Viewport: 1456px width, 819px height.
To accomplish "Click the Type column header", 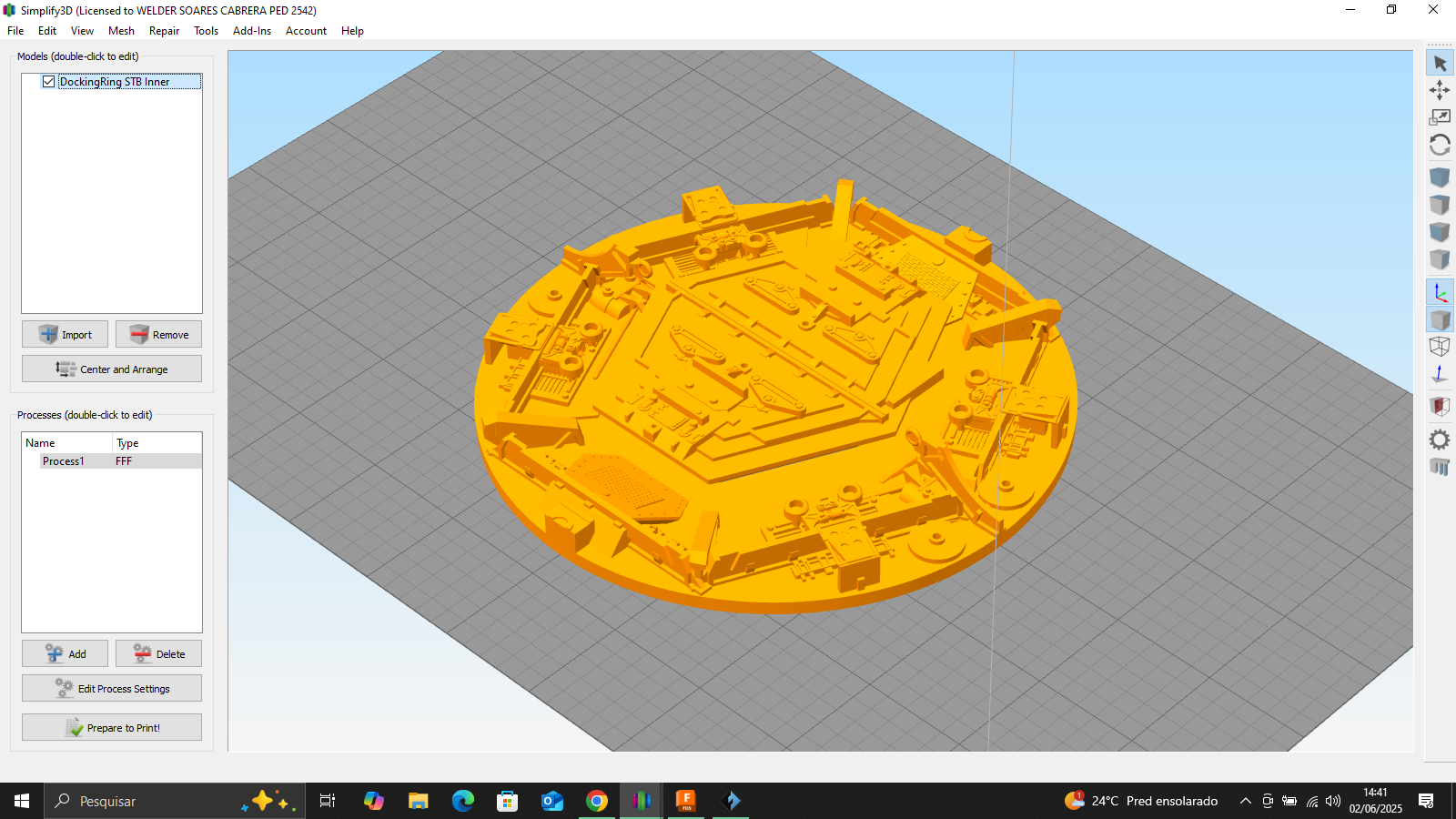I will point(157,443).
